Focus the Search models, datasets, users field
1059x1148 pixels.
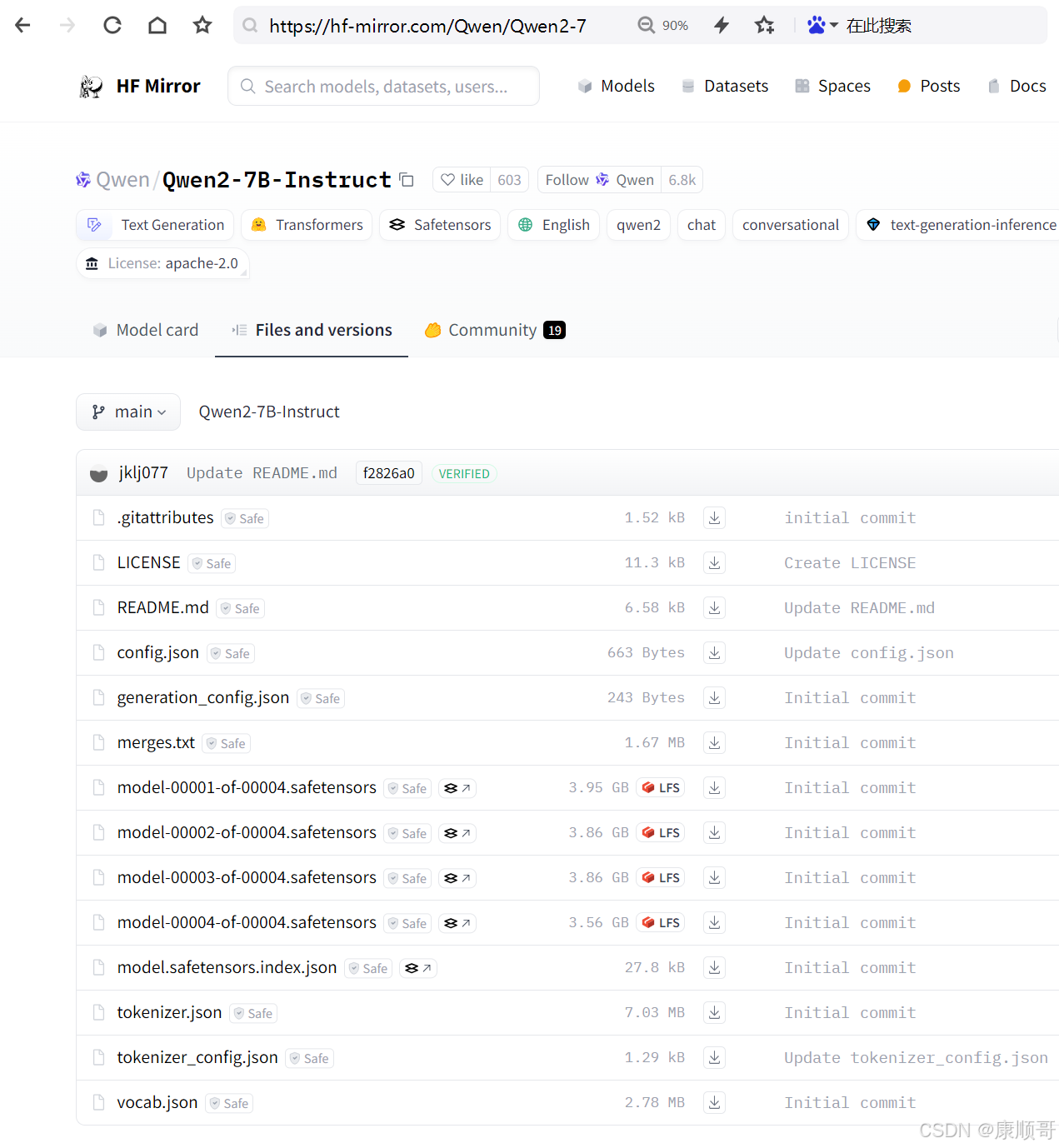point(383,86)
